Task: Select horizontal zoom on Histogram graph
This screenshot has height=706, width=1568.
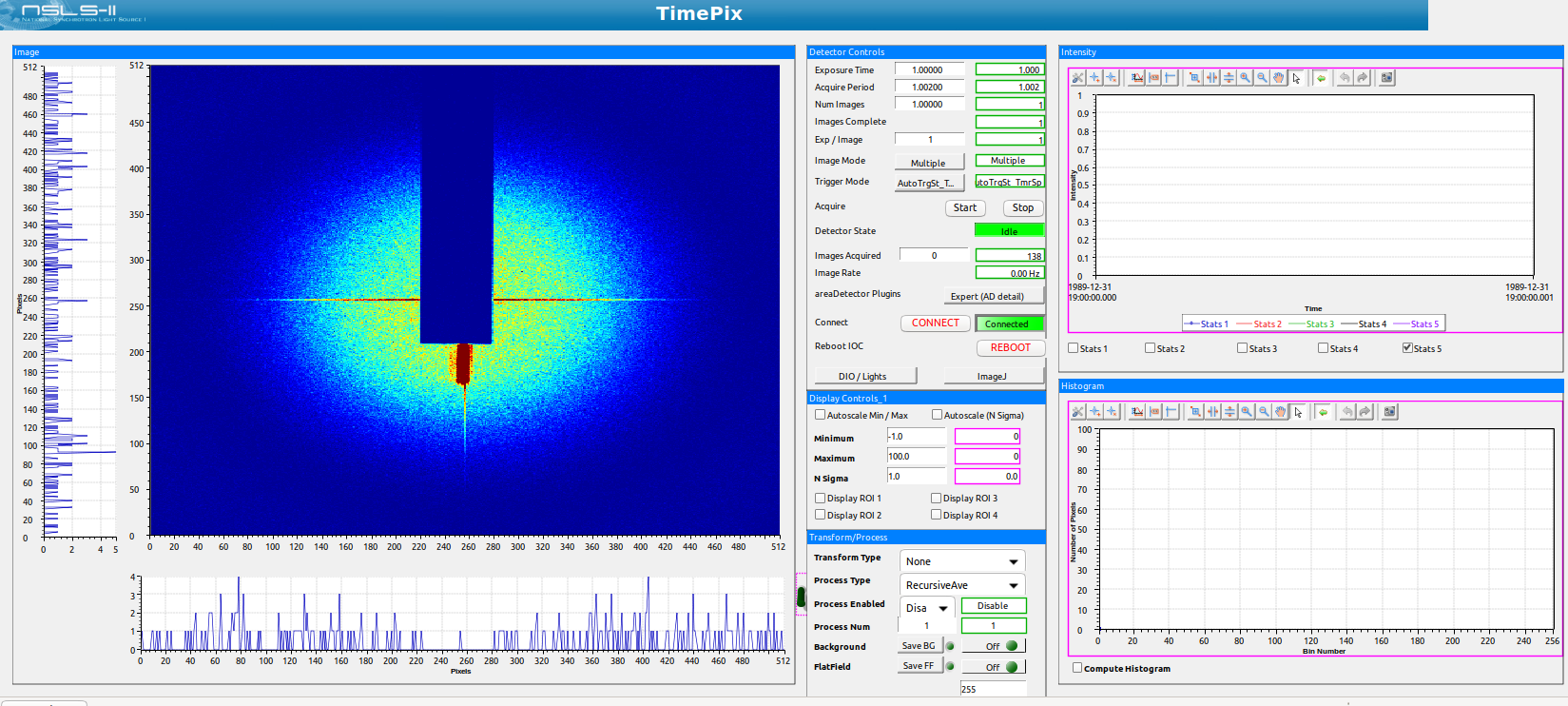Action: pyautogui.click(x=1213, y=412)
